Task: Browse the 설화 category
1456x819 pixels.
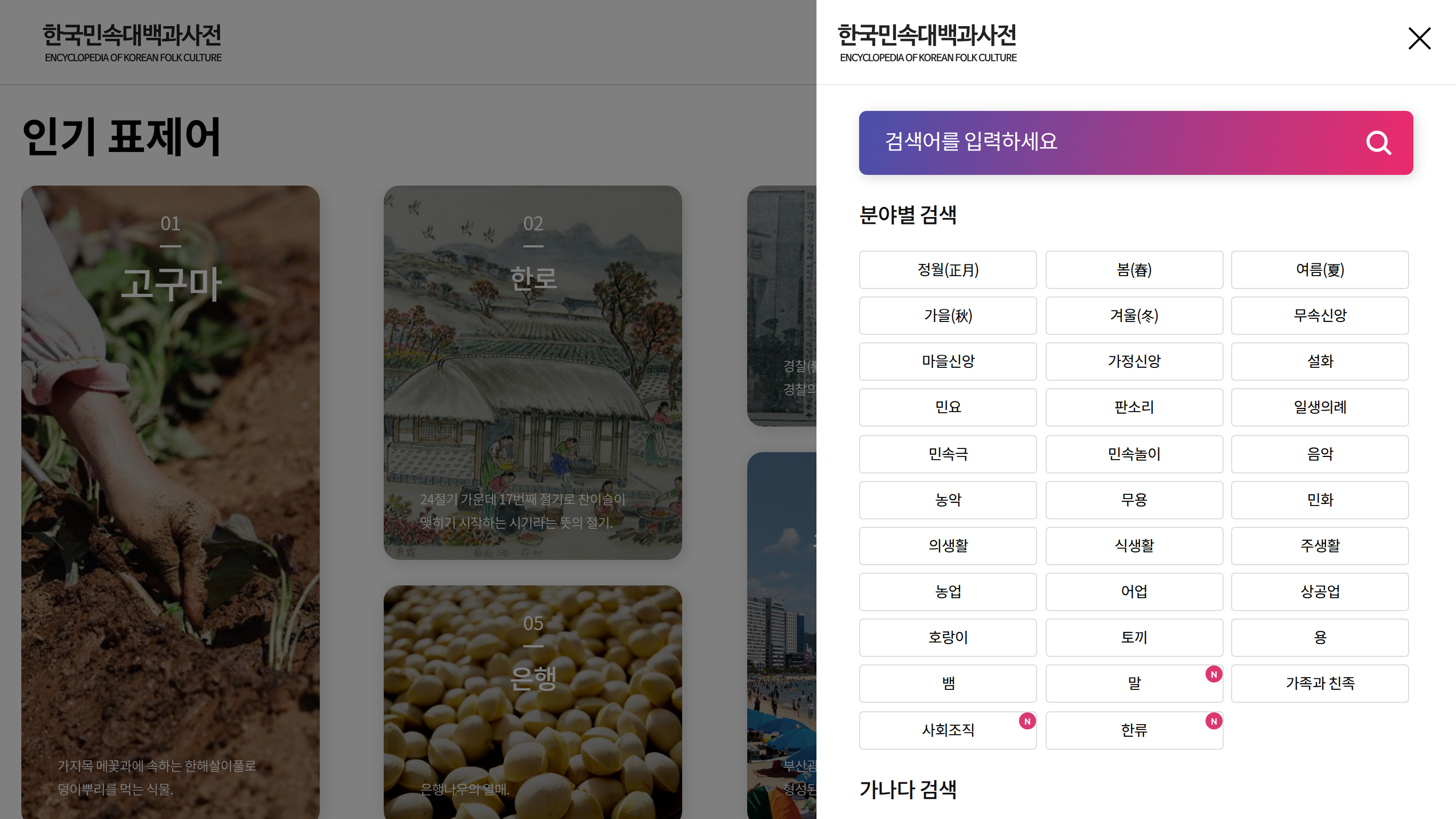Action: [1320, 362]
